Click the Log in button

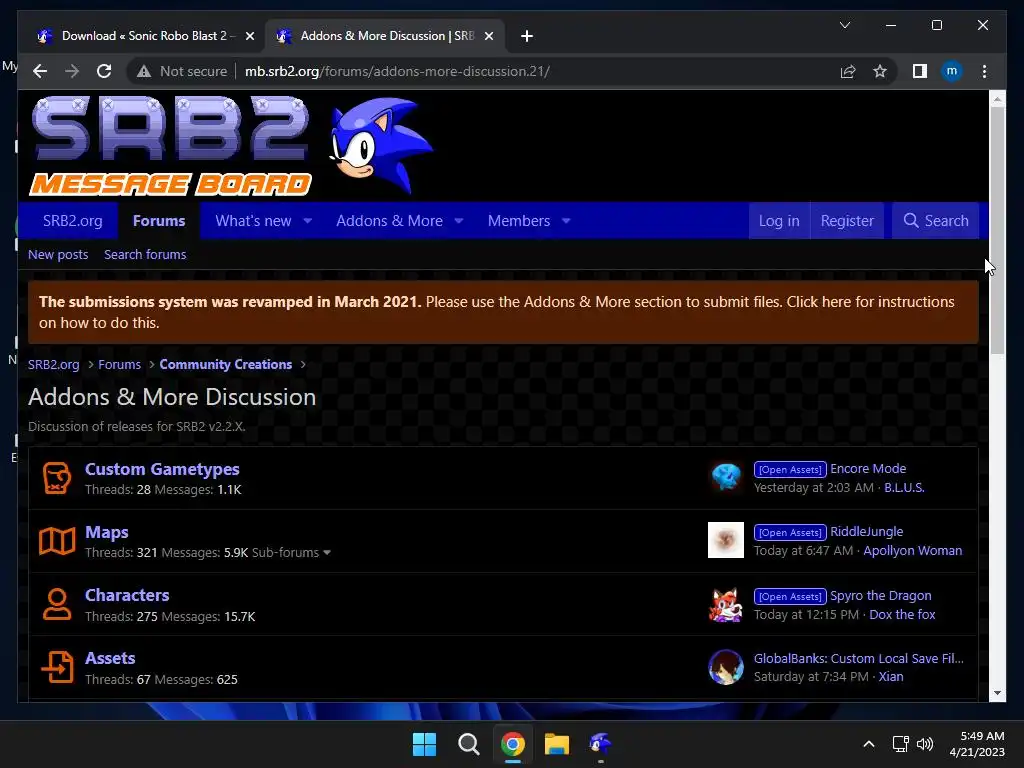click(779, 221)
